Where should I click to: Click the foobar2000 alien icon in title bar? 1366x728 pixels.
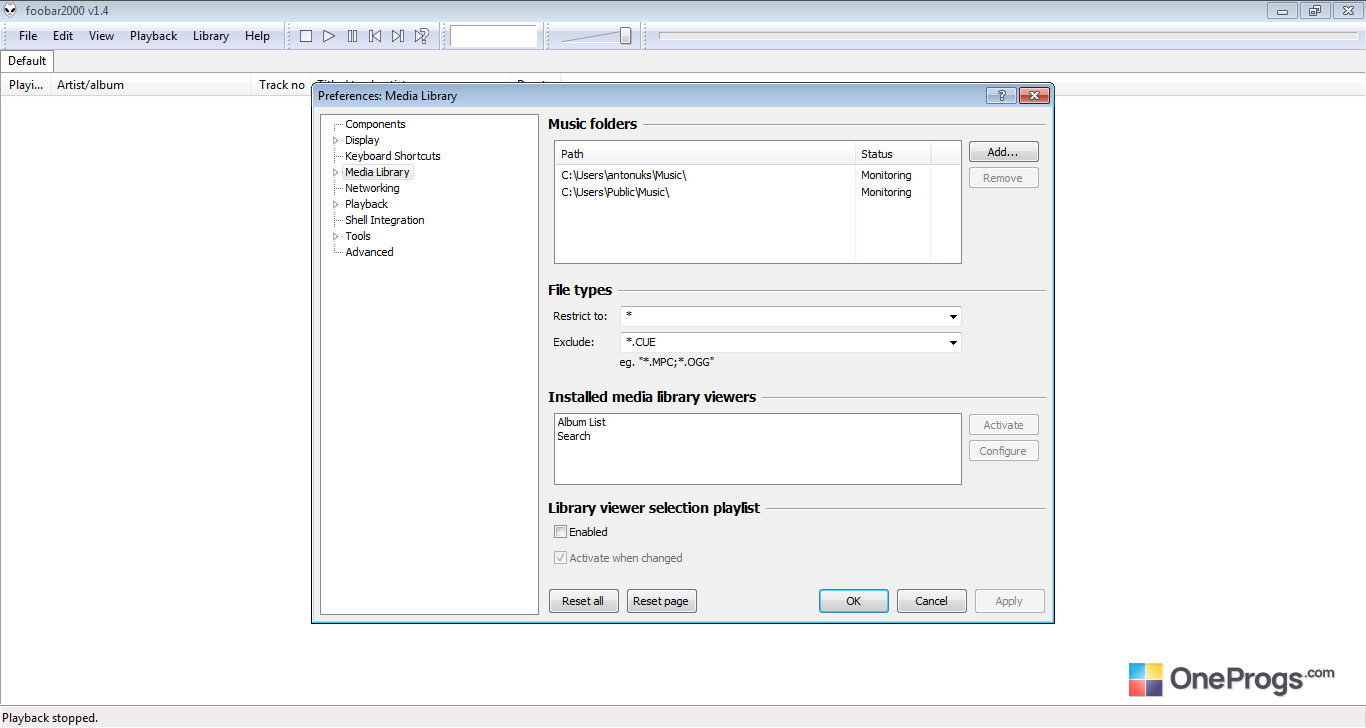11,10
